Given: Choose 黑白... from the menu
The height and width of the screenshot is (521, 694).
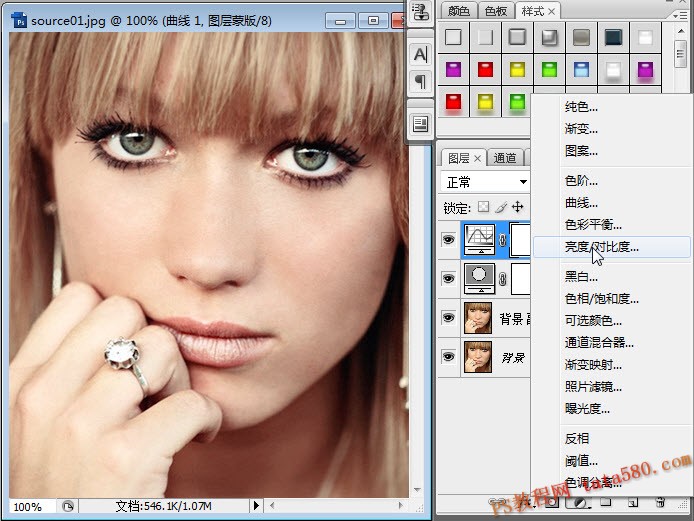Looking at the screenshot, I should (612, 277).
